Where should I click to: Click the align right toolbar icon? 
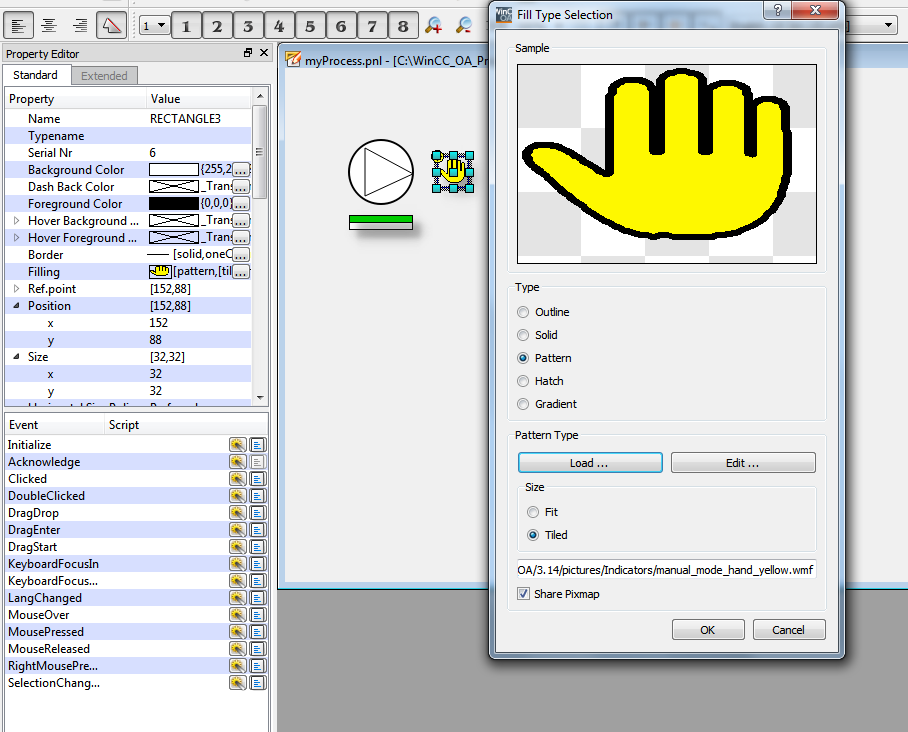81,25
